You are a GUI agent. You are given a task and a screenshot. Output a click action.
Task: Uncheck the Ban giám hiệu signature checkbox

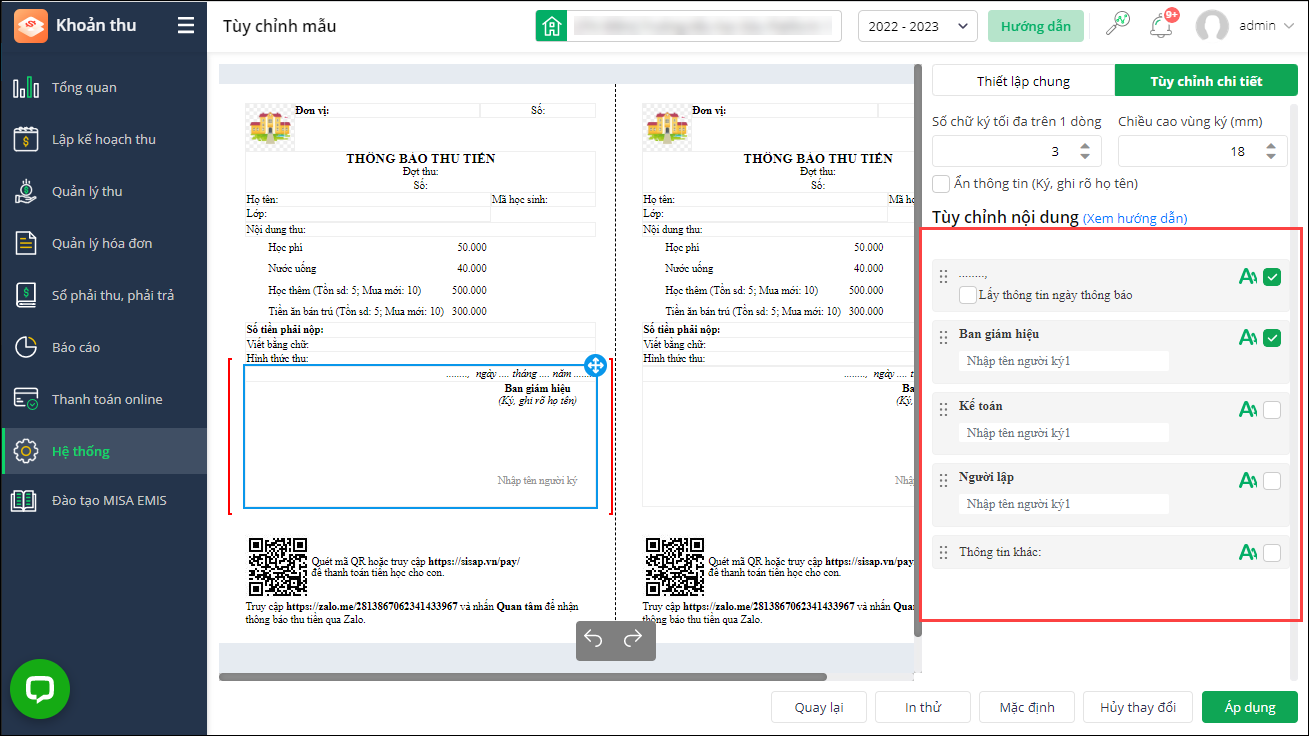(1272, 338)
